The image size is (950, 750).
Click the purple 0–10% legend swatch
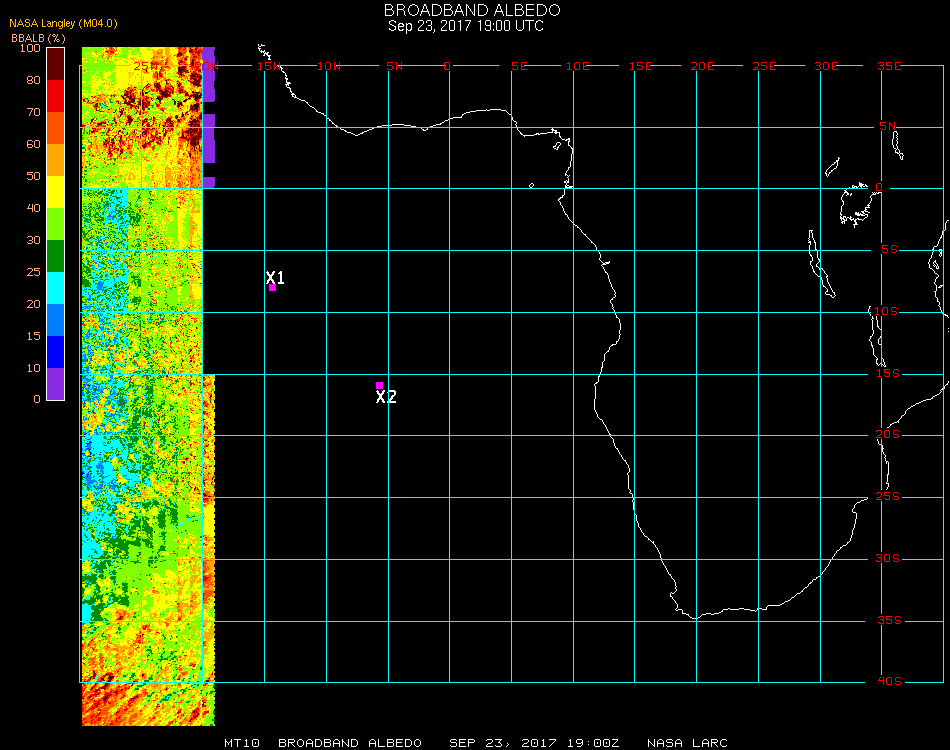pyautogui.click(x=56, y=384)
